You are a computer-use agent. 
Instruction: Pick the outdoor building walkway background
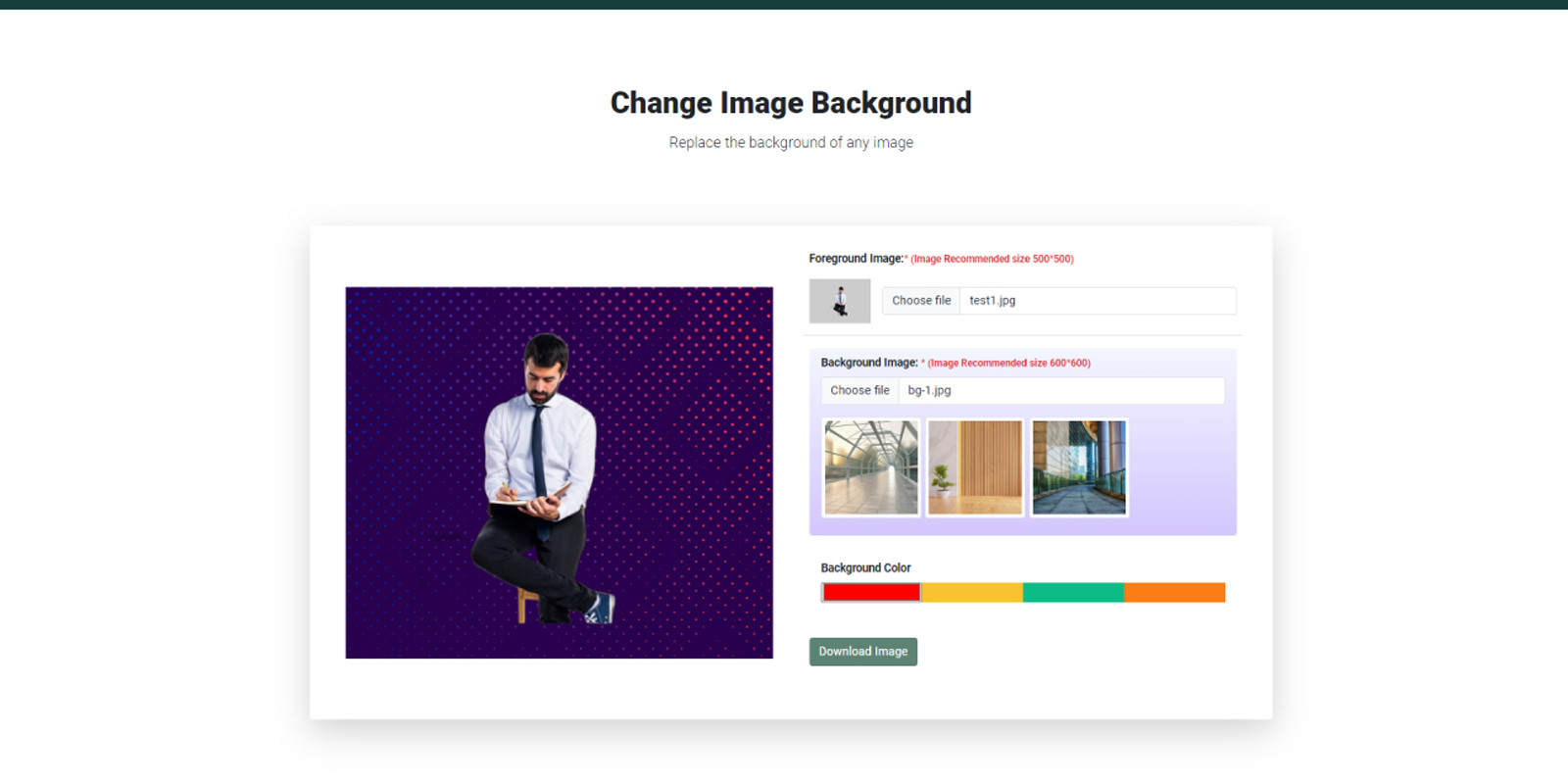[1079, 467]
